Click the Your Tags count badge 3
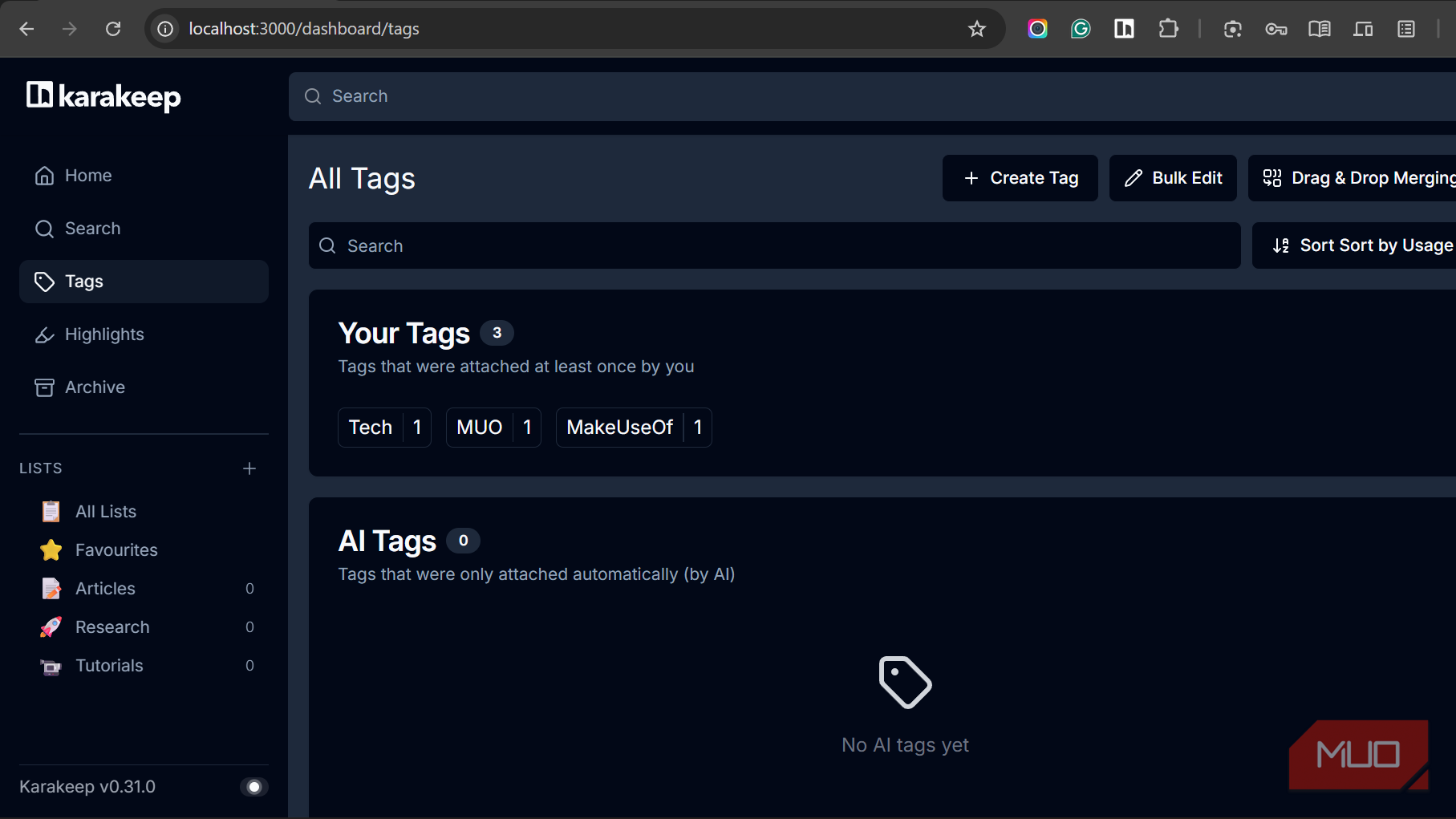 point(497,333)
